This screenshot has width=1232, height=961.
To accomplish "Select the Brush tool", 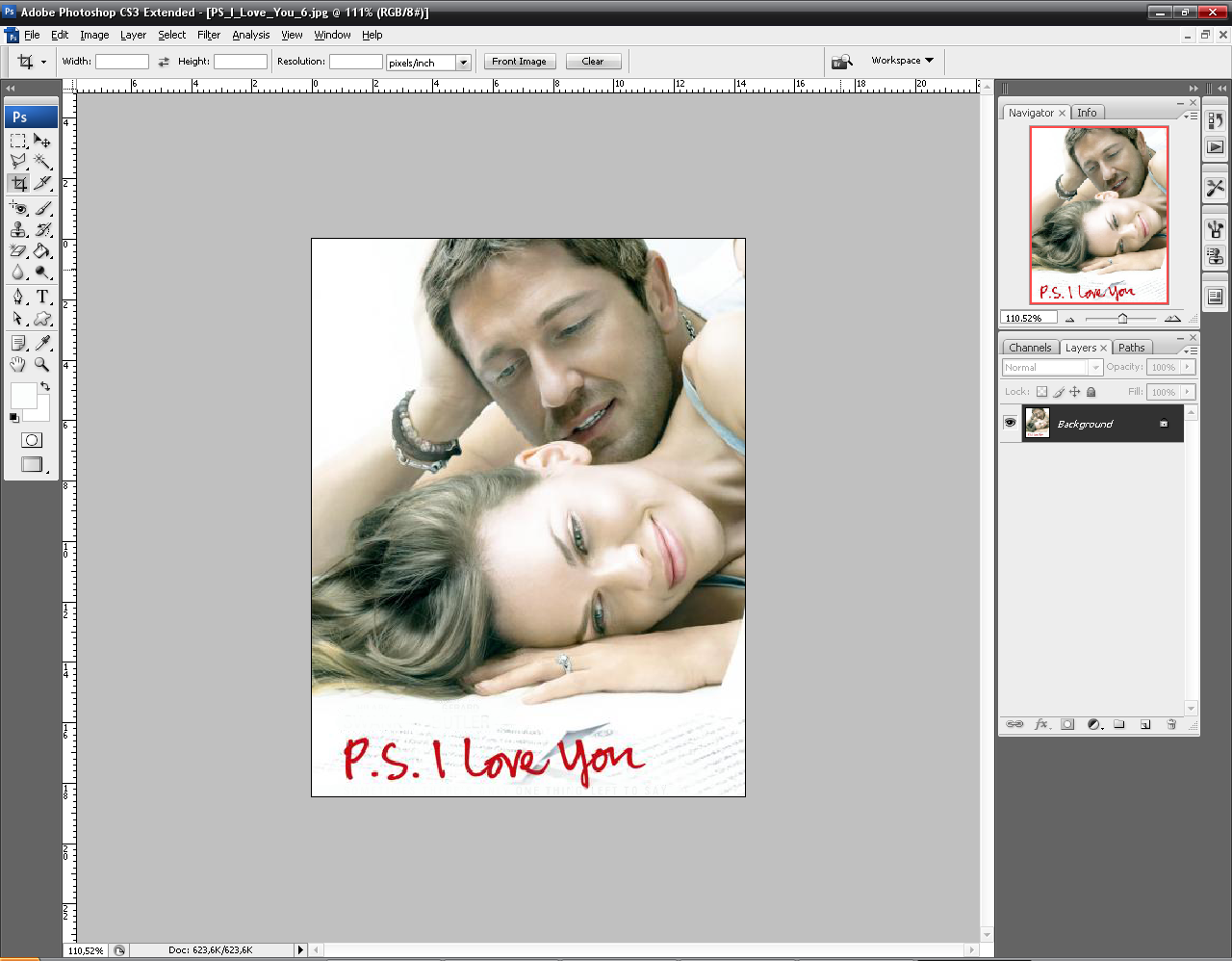I will pyautogui.click(x=42, y=208).
